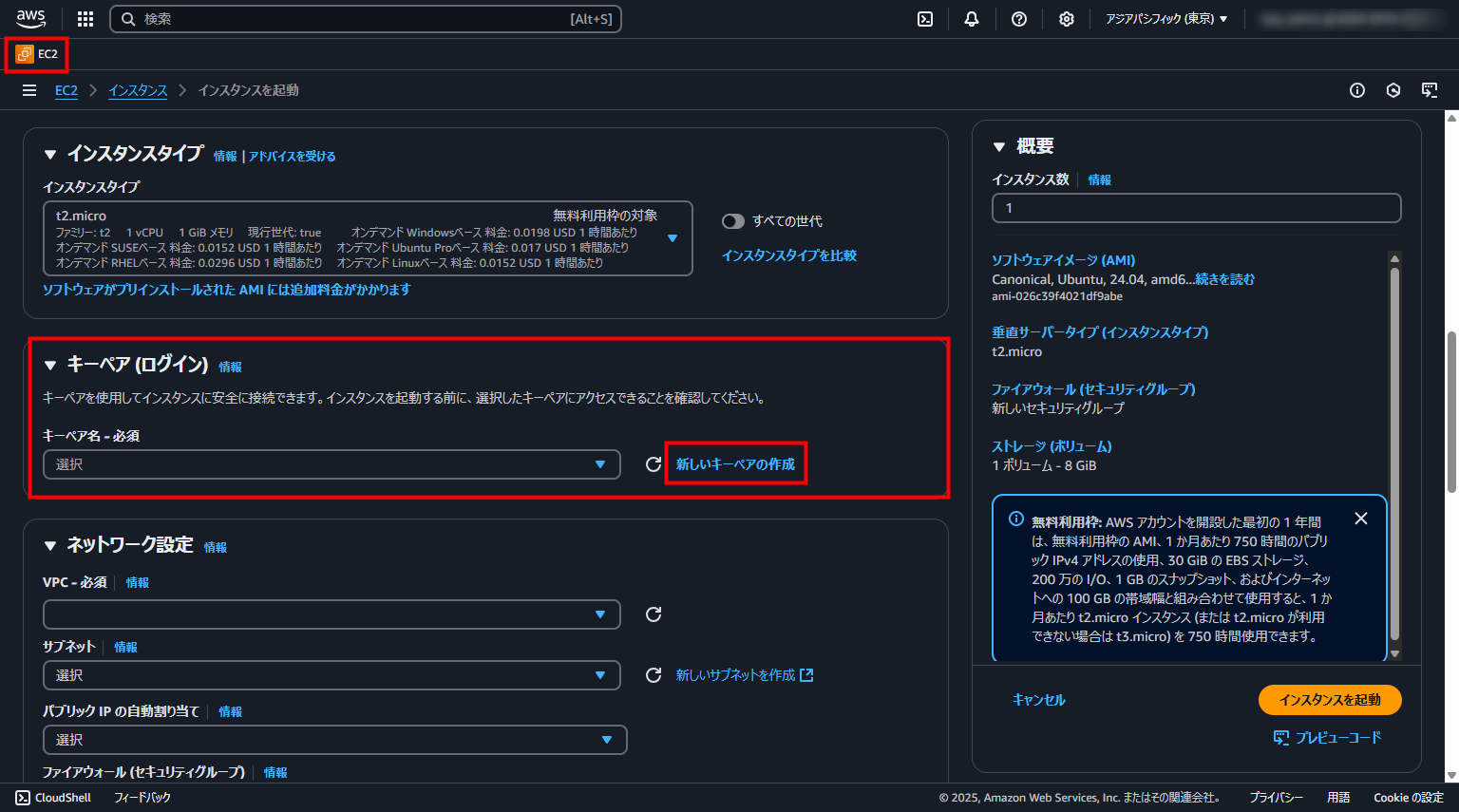1459x812 pixels.
Task: Collapse the summary panel
Action: (999, 146)
